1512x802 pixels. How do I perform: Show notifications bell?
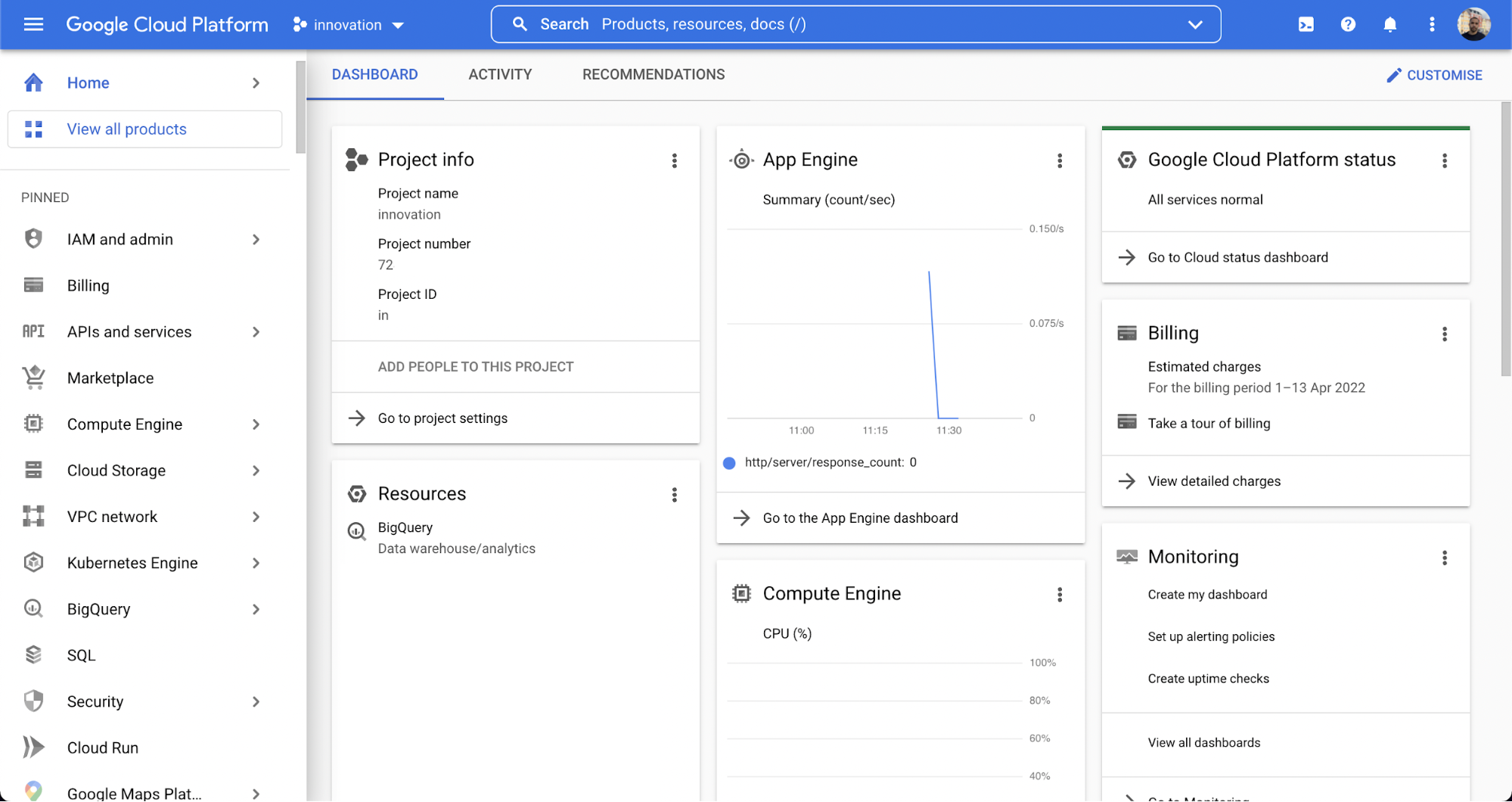1389,24
